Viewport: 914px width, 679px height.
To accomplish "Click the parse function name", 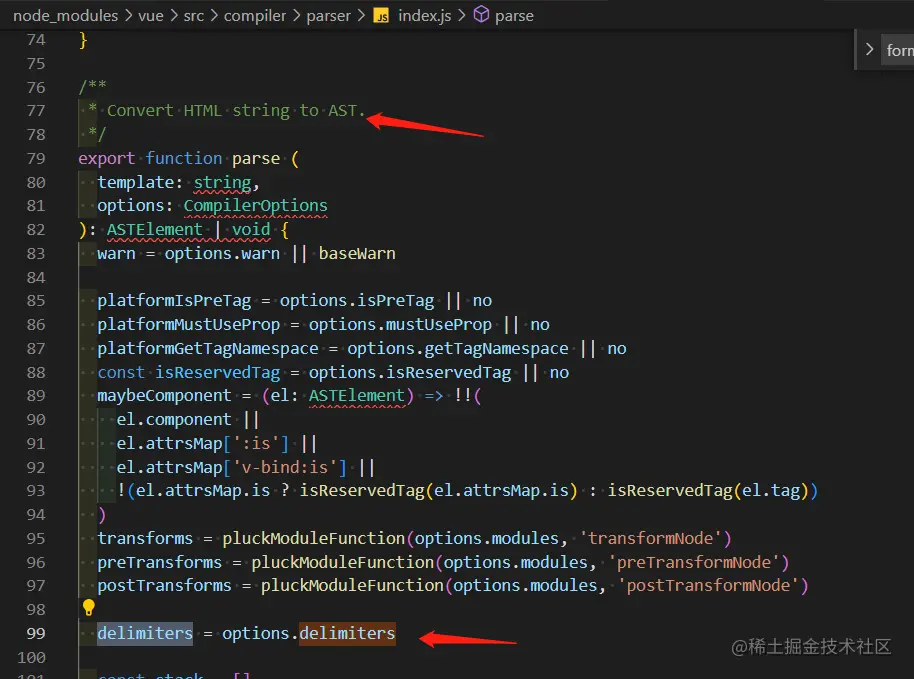I will coord(256,159).
